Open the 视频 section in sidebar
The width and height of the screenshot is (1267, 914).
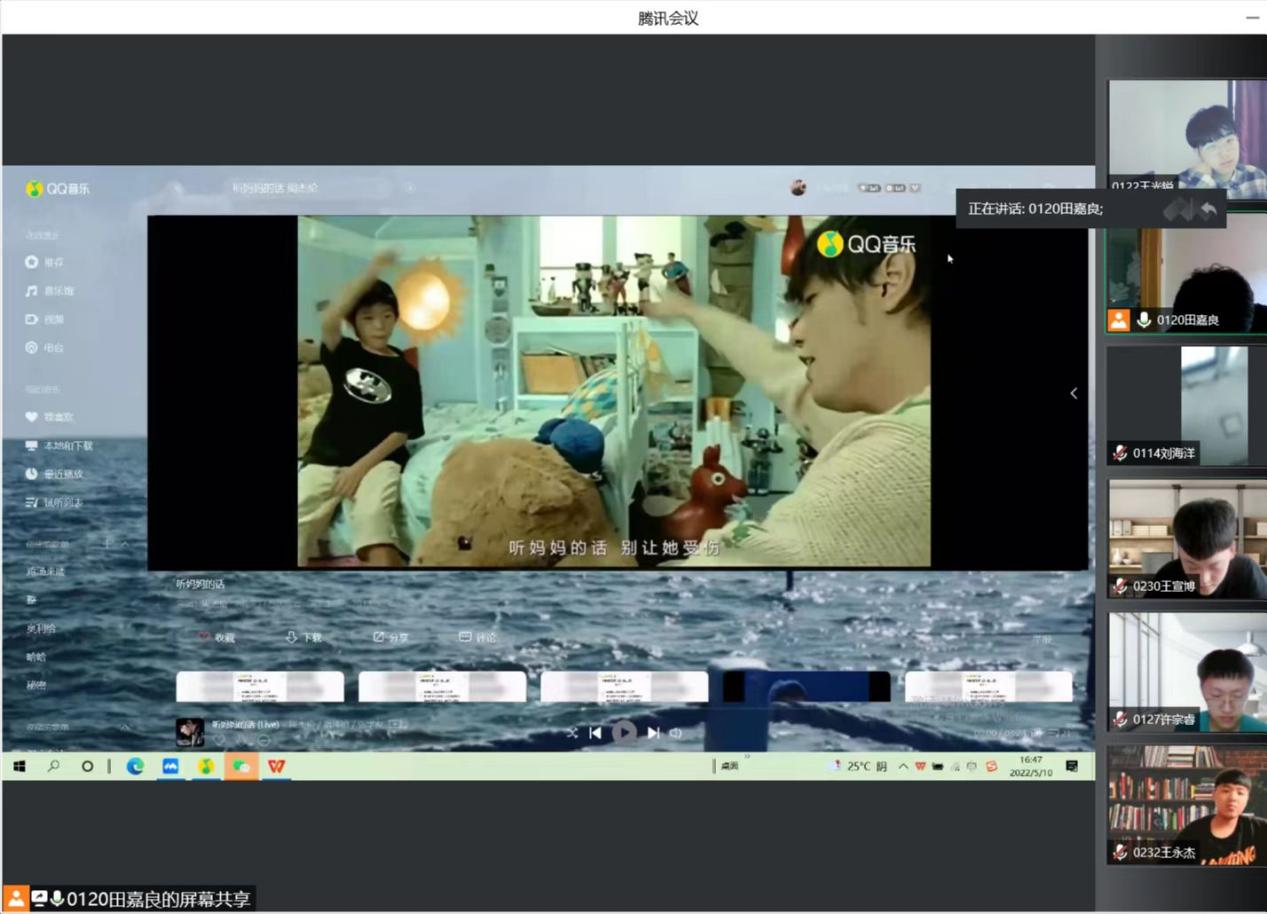(47, 319)
